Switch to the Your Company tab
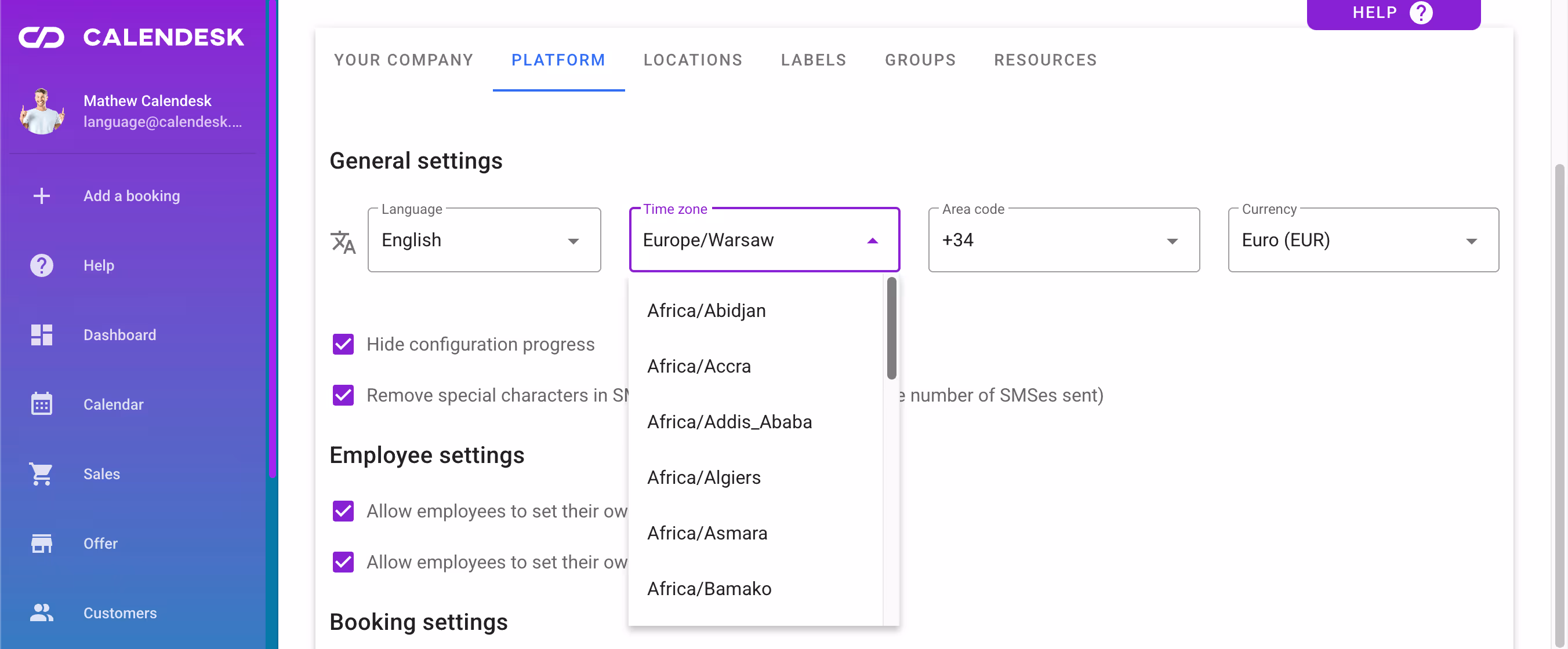Screen dimensions: 1568x649 tap(404, 60)
